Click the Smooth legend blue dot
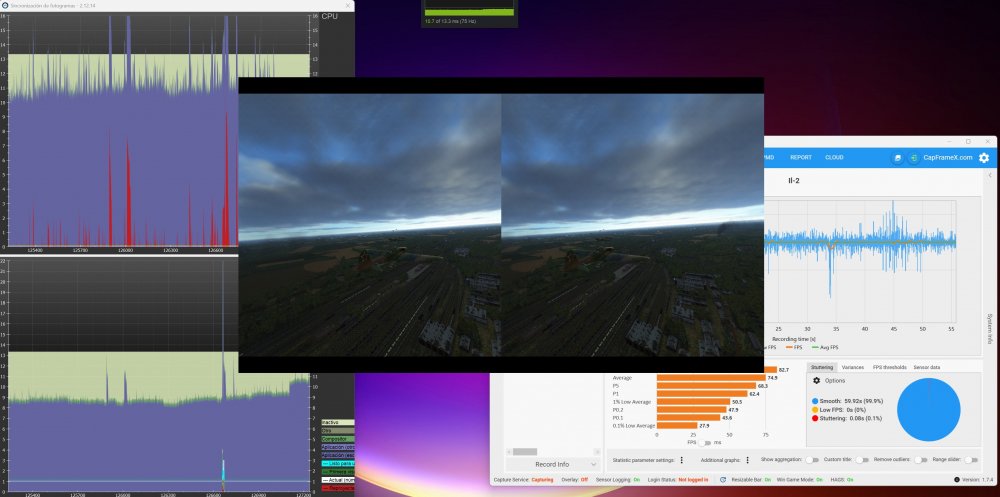This screenshot has width=1000, height=497. 815,401
